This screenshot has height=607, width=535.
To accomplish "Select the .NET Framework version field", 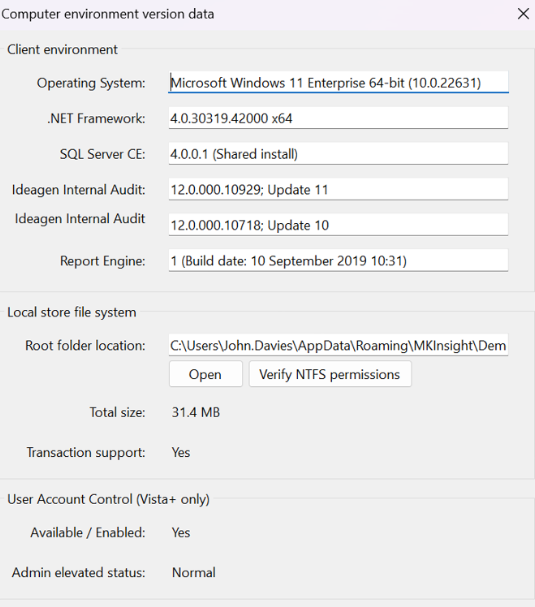I will 338,118.
